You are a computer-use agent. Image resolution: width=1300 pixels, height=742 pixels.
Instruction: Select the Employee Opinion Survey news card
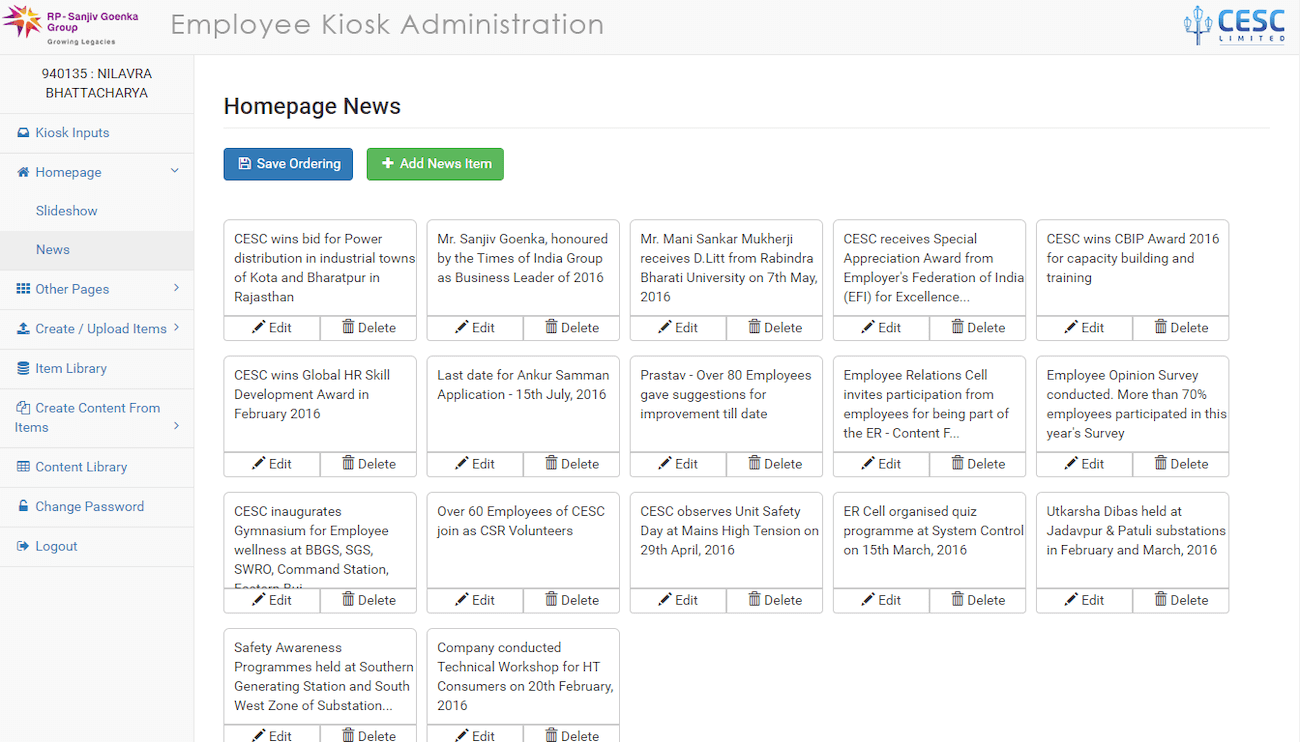coord(1132,404)
